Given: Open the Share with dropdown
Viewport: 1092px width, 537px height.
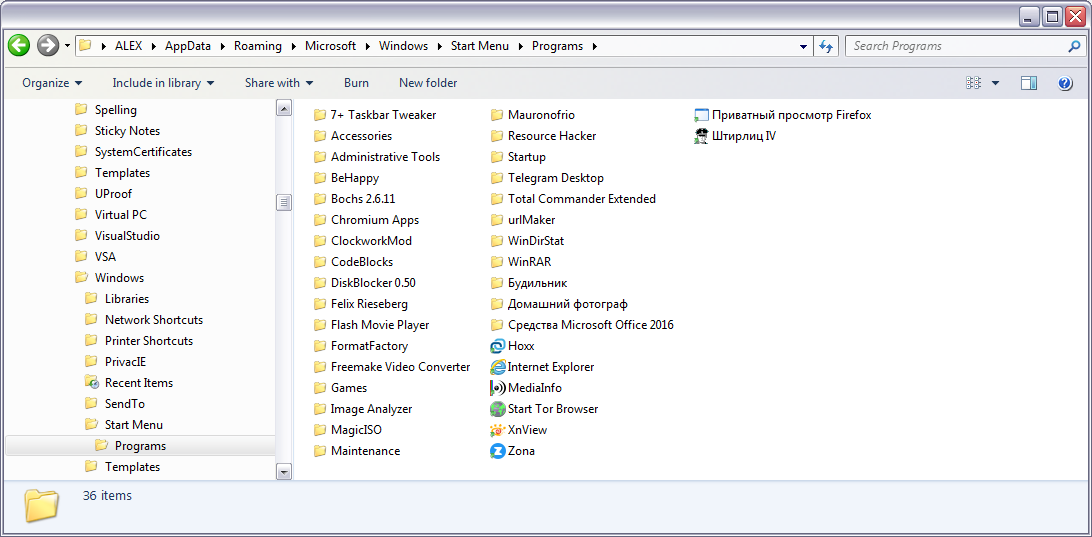Looking at the screenshot, I should click(x=279, y=83).
